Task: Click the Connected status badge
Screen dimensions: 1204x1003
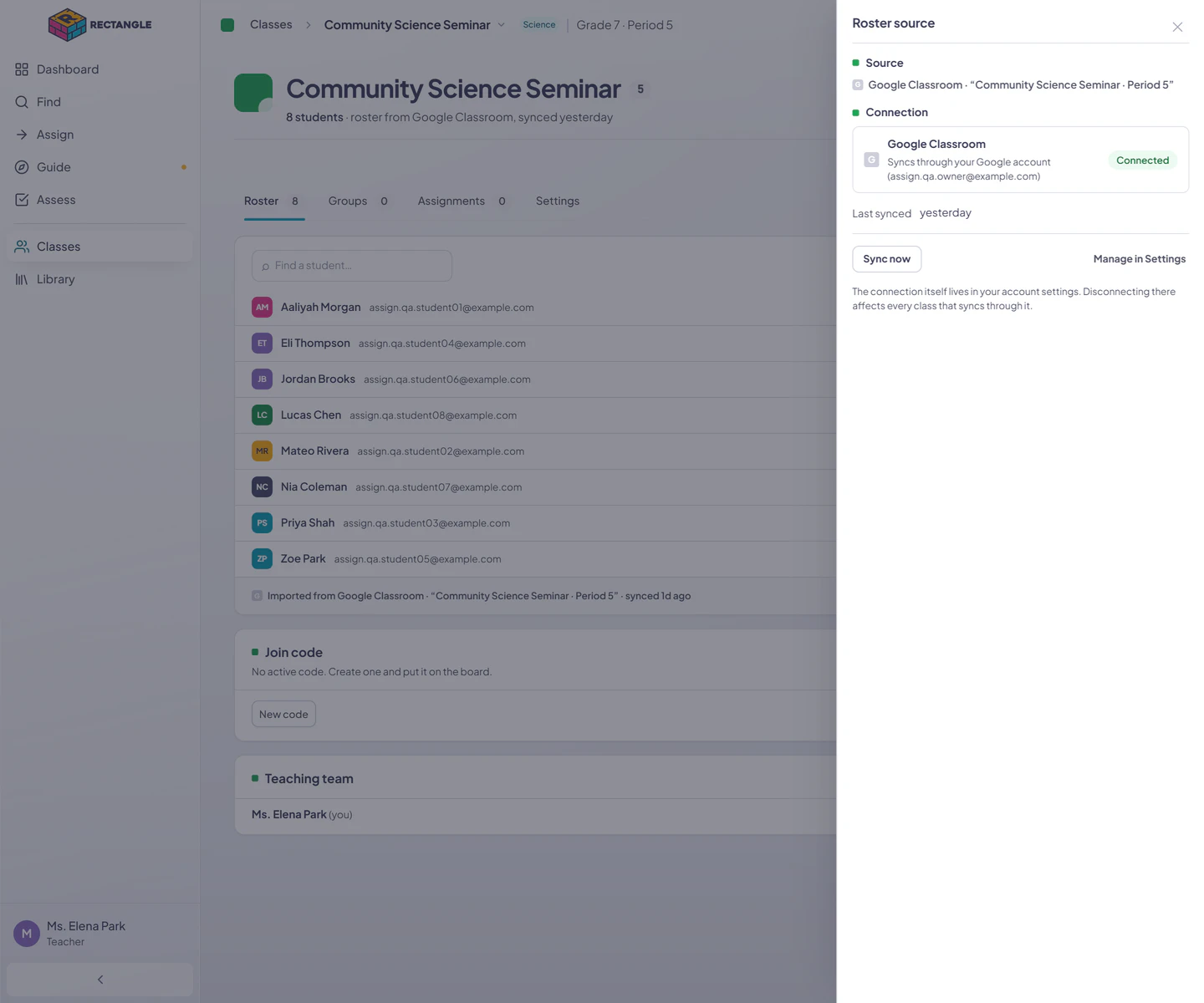Action: [1143, 160]
